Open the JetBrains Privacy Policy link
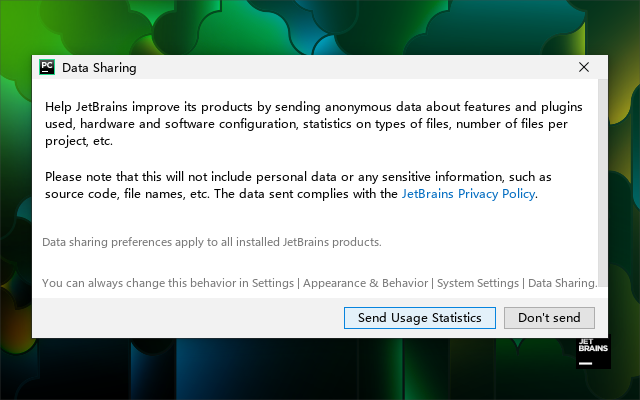Screen dimensions: 640x400 point(468,194)
